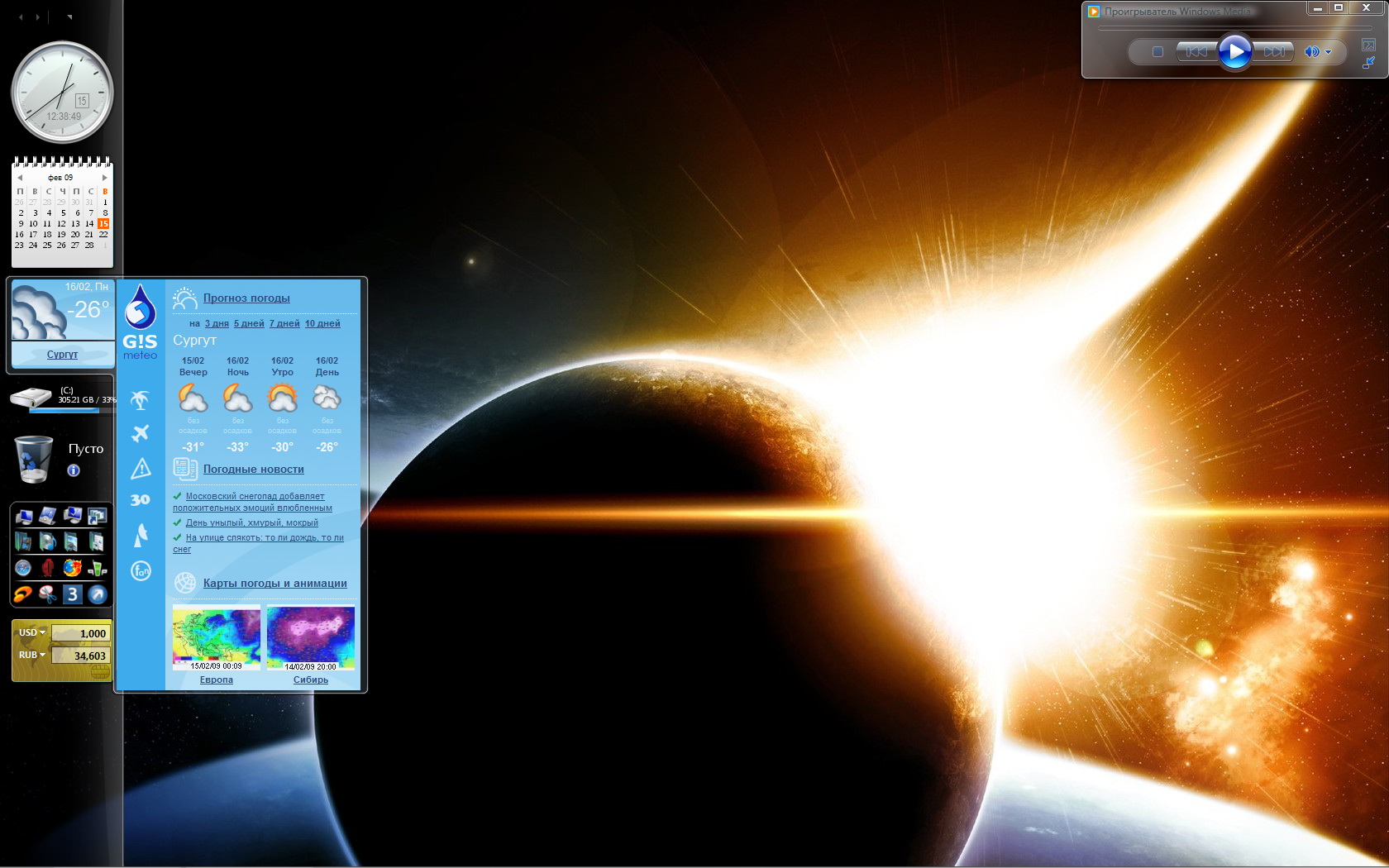Image resolution: width=1389 pixels, height=868 pixels.
Task: Launch Firefox from the launcher gadget
Action: click(73, 568)
